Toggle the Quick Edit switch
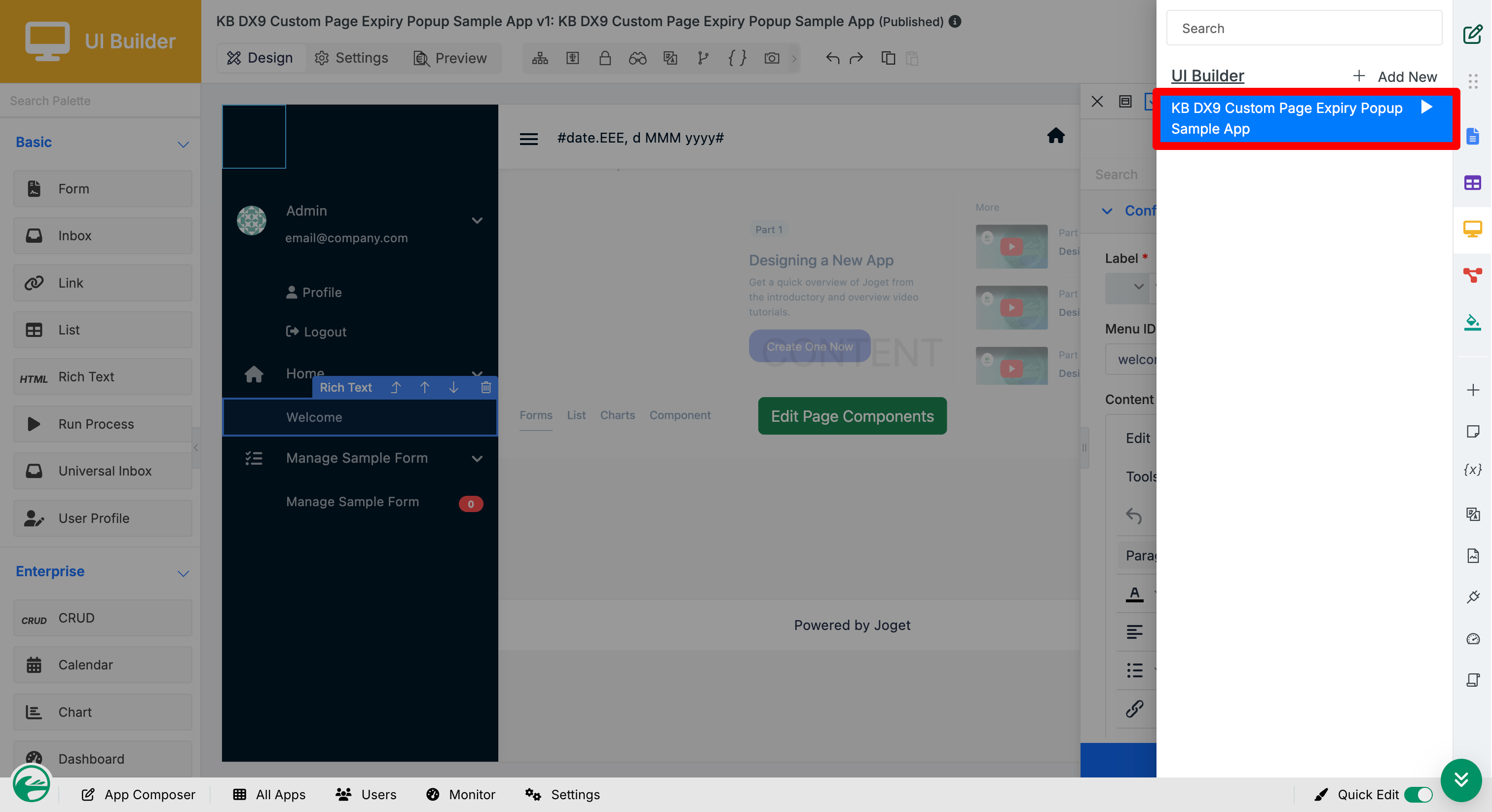This screenshot has height=812, width=1492. click(1417, 795)
